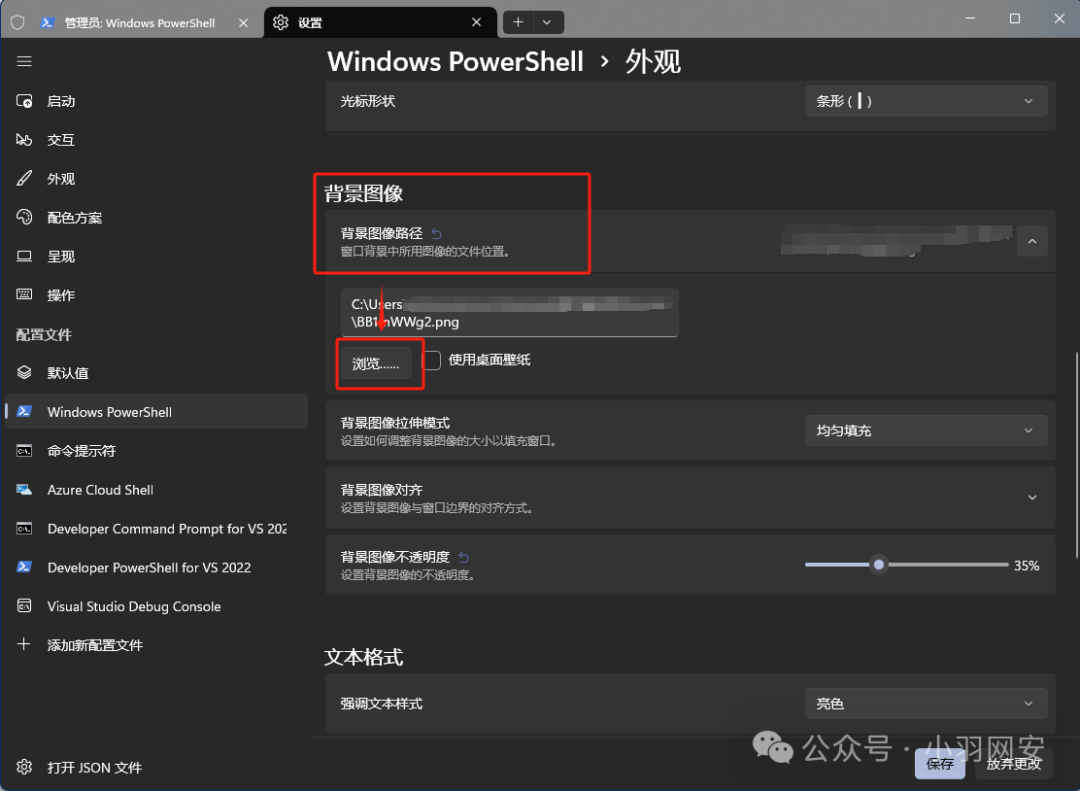Screen dimensions: 1080x791
Task: Reset 背景图像不透明度 with its undo arrow
Action: [x=464, y=557]
